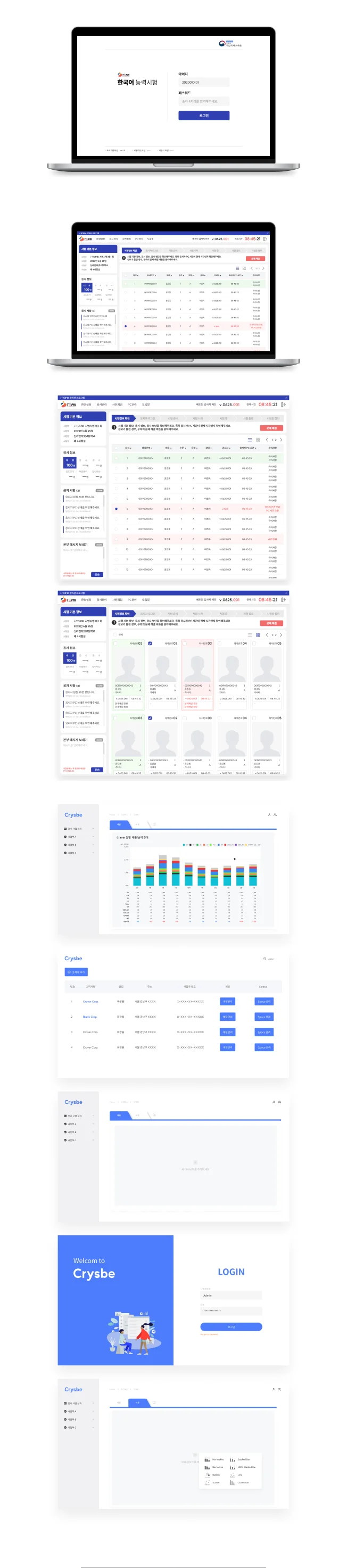Click the red problem-solving button in the table view

pos(271,428)
